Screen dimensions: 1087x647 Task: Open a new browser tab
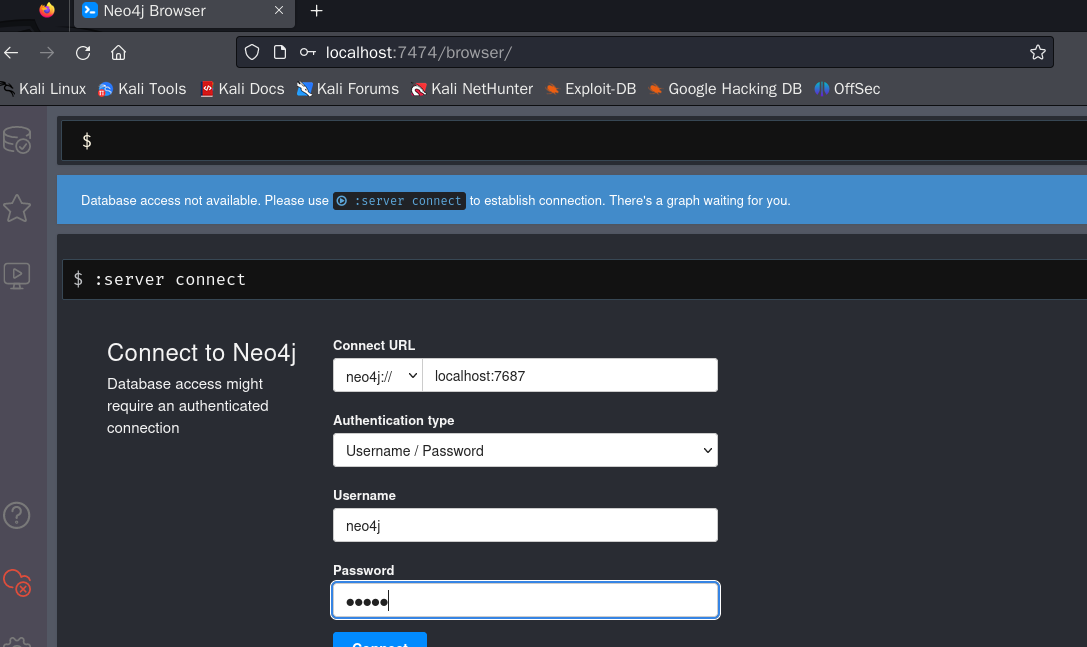click(317, 11)
